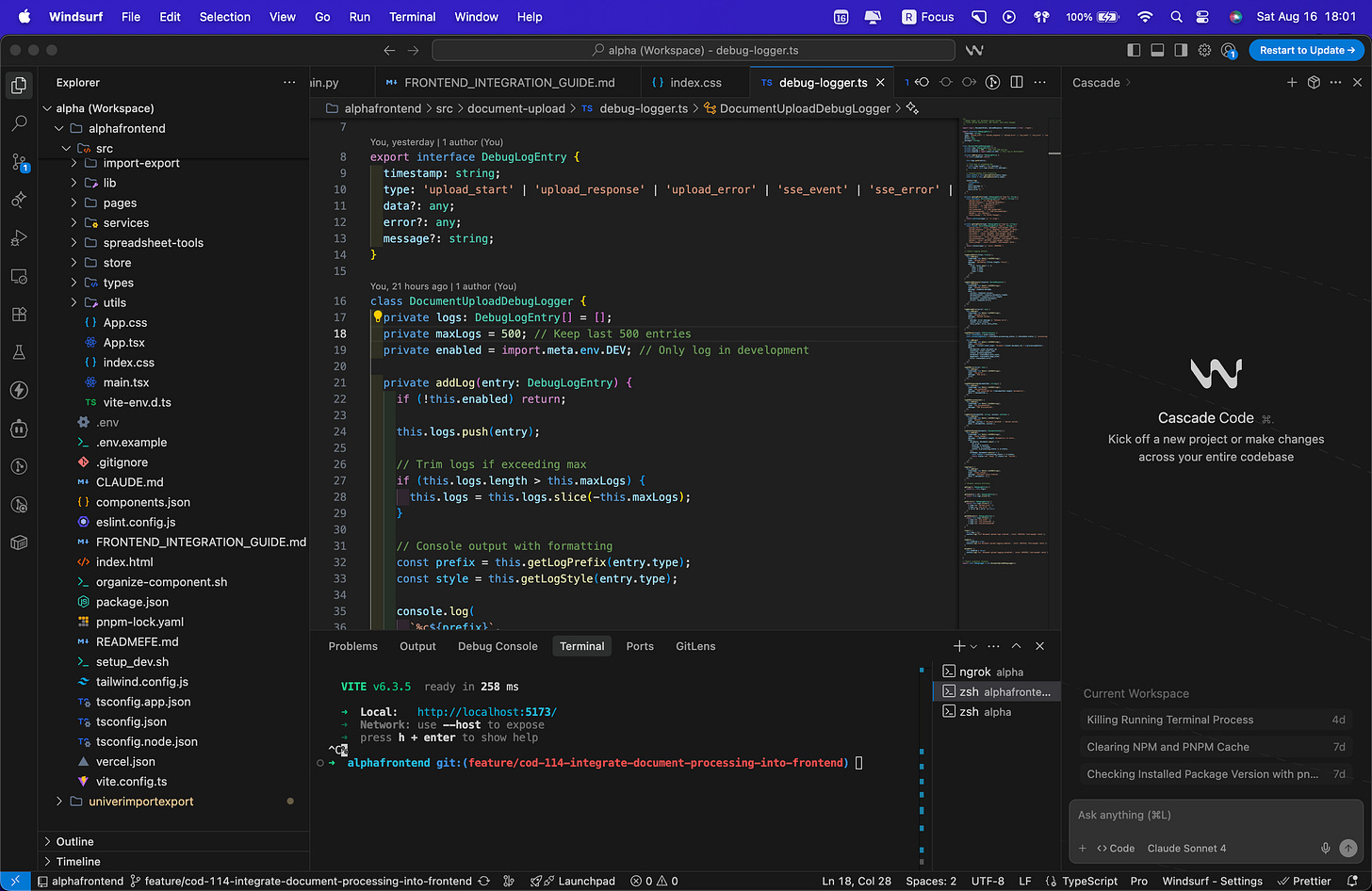Expand the services folder
Screen dimensions: 1372x891
coord(126,223)
